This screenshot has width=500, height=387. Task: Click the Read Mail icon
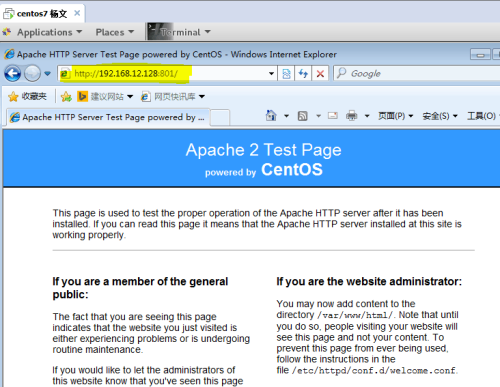333,116
